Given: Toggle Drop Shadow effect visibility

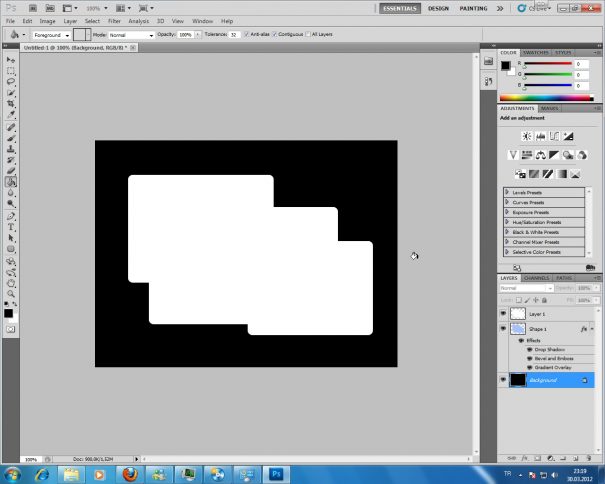Looking at the screenshot, I should click(x=530, y=349).
